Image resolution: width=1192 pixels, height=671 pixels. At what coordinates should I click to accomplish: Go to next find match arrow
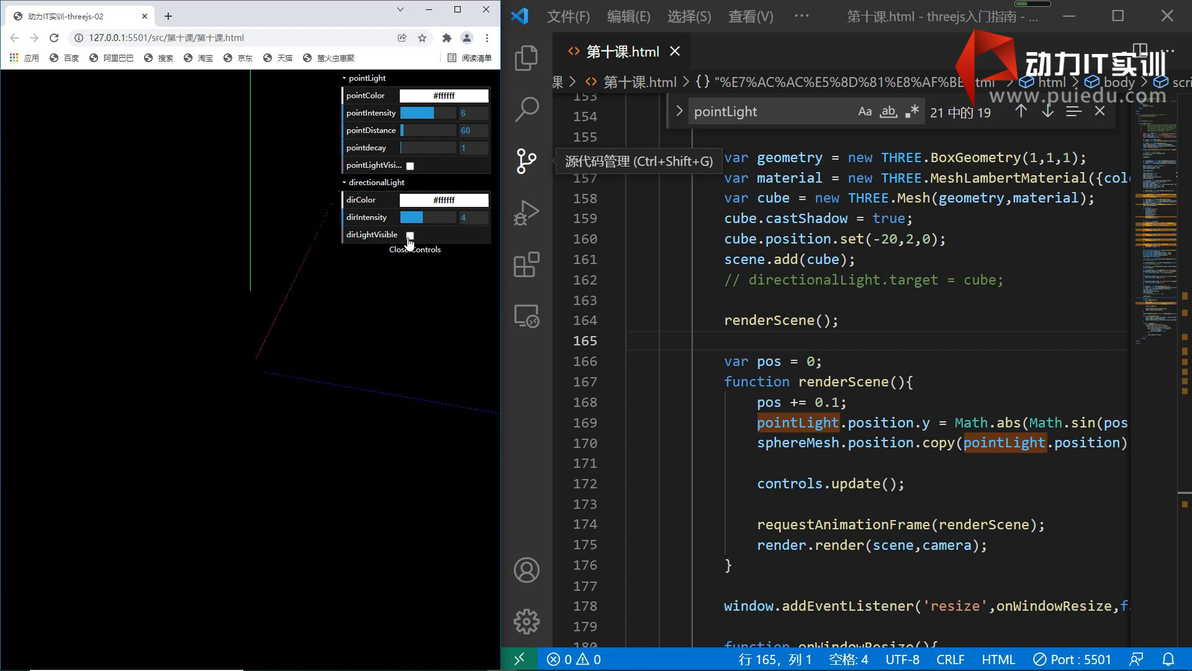click(x=1047, y=112)
